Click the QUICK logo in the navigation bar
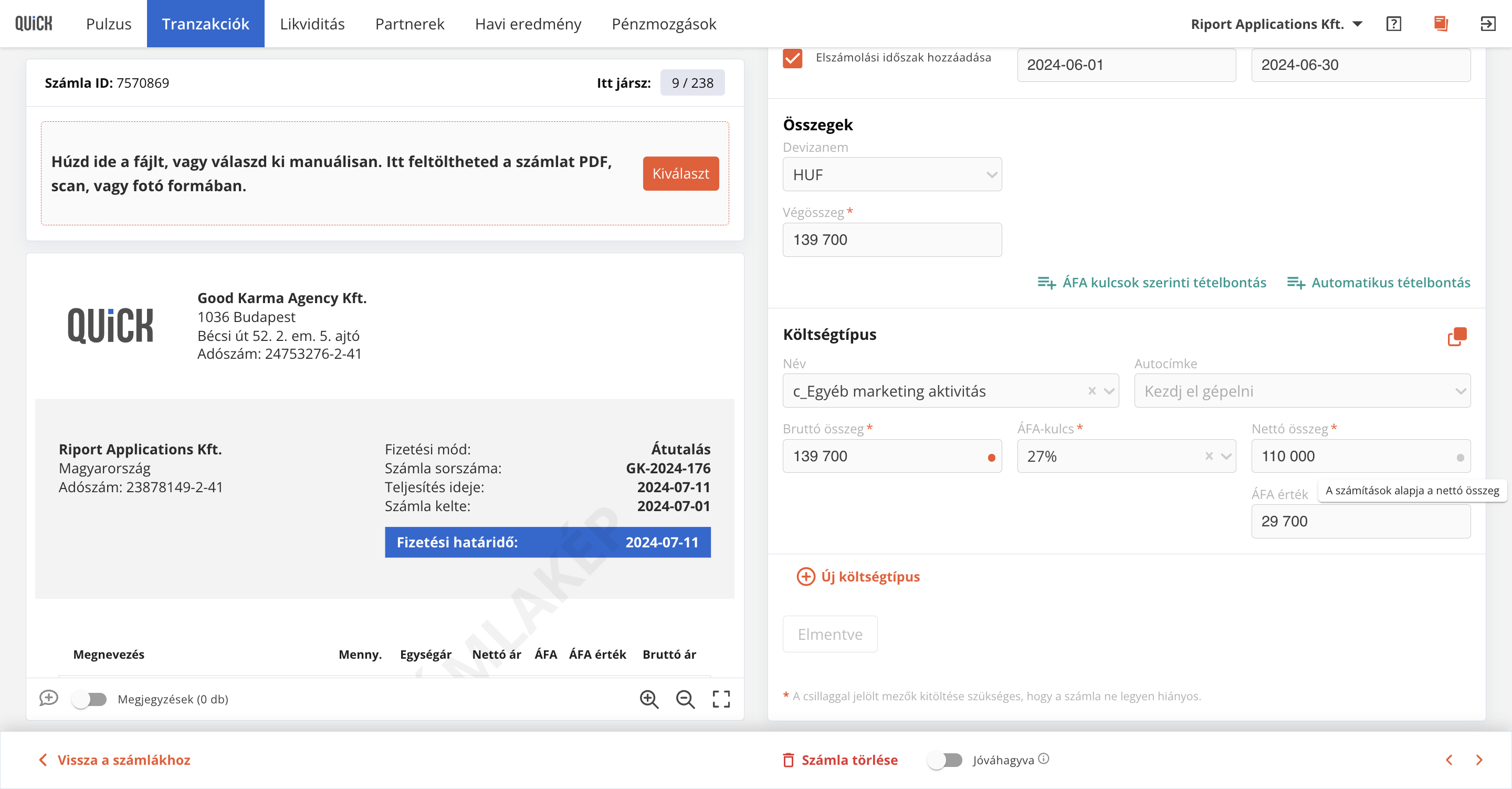Viewport: 1512px width, 789px height. tap(34, 24)
